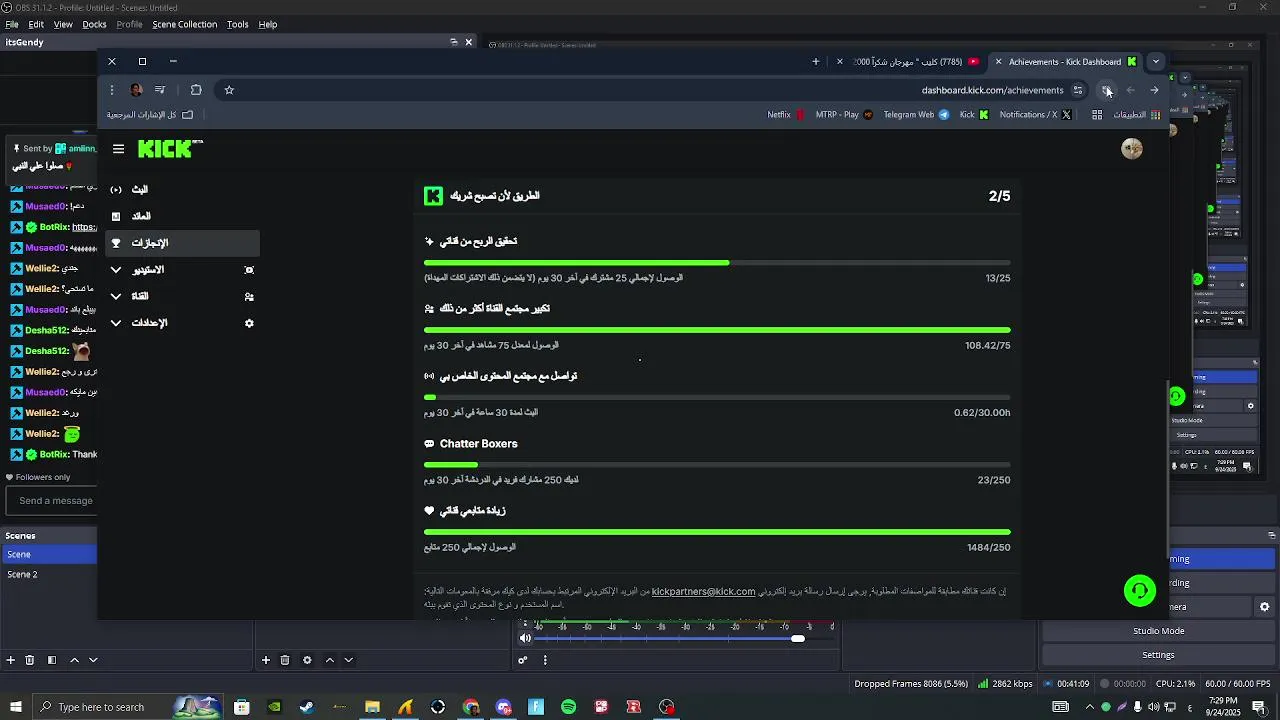Open the green support headset chat button
The height and width of the screenshot is (720, 1280).
point(1140,591)
